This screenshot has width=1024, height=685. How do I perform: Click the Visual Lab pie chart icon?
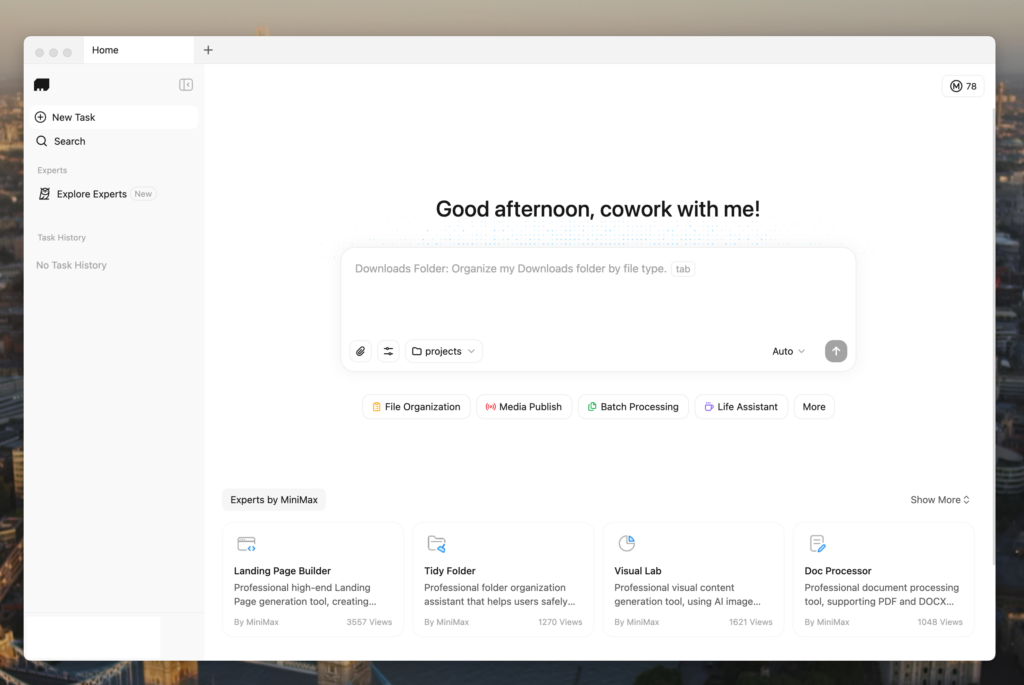point(627,543)
